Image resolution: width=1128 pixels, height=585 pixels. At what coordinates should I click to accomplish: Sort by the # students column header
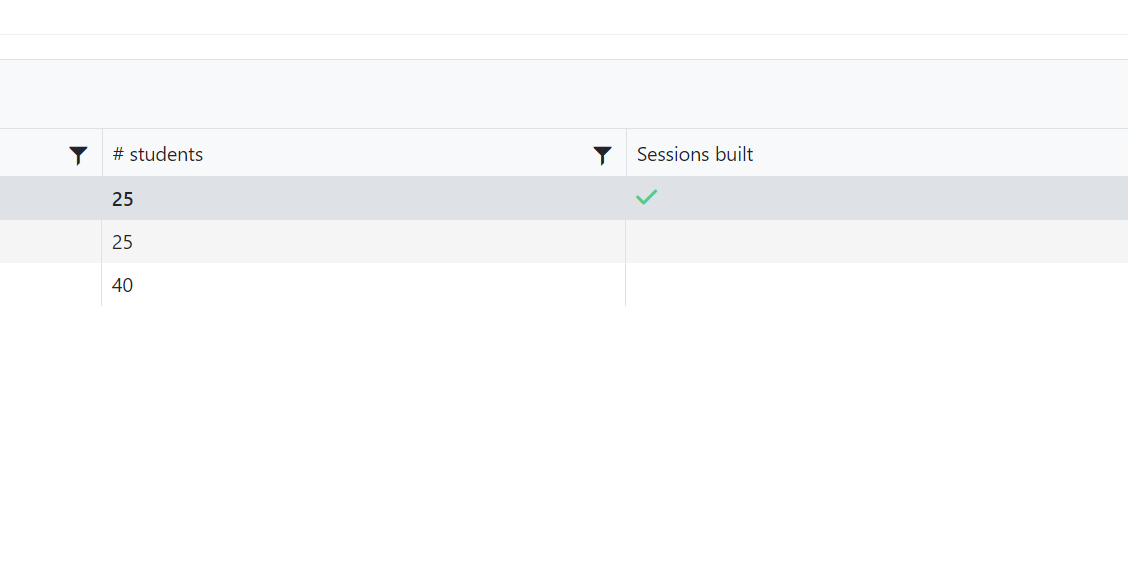(158, 154)
